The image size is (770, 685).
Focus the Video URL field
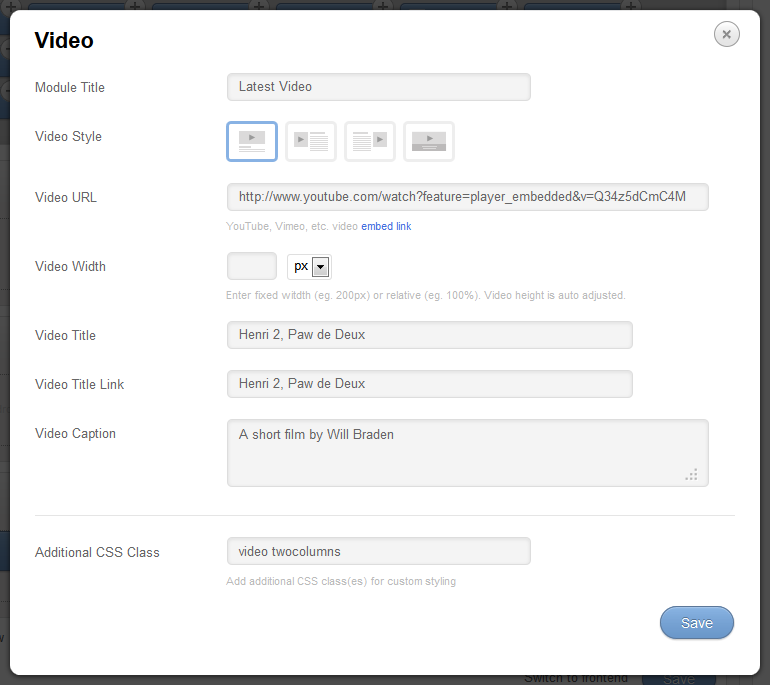click(468, 197)
